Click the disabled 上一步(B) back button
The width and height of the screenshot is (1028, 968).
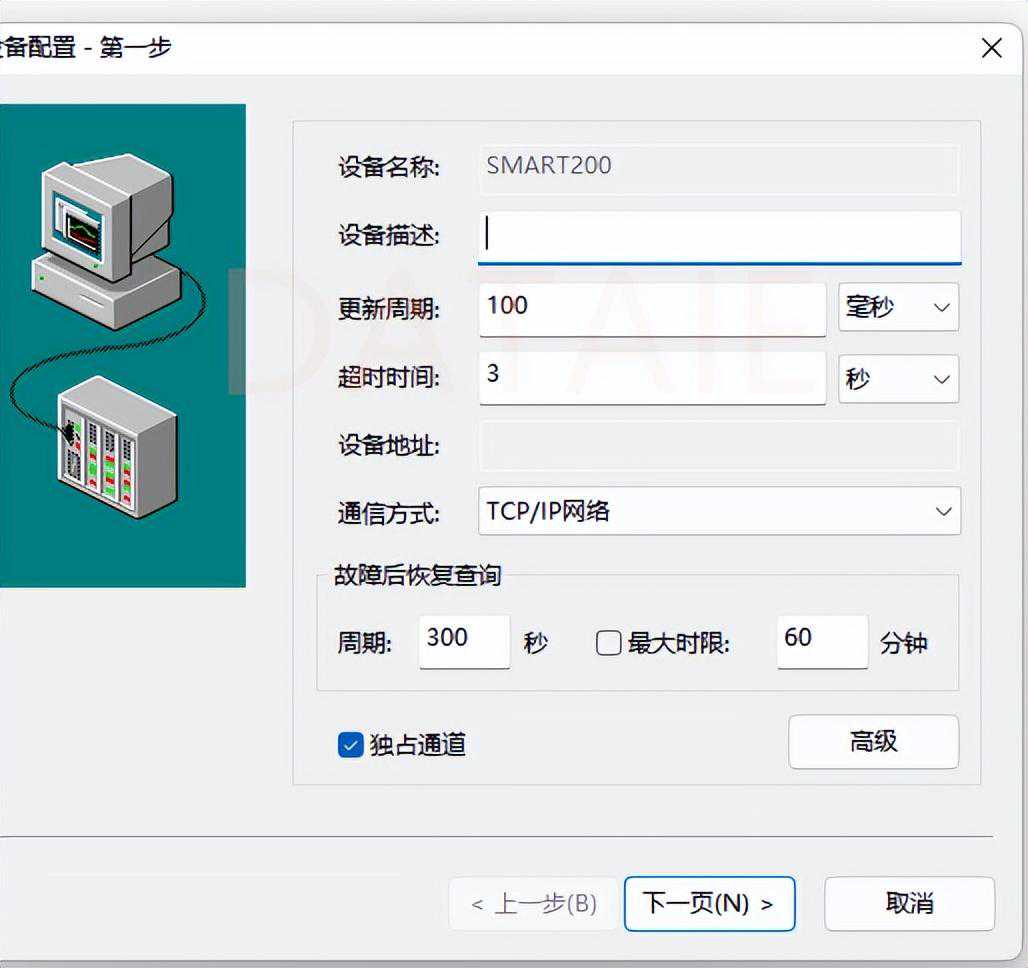534,904
